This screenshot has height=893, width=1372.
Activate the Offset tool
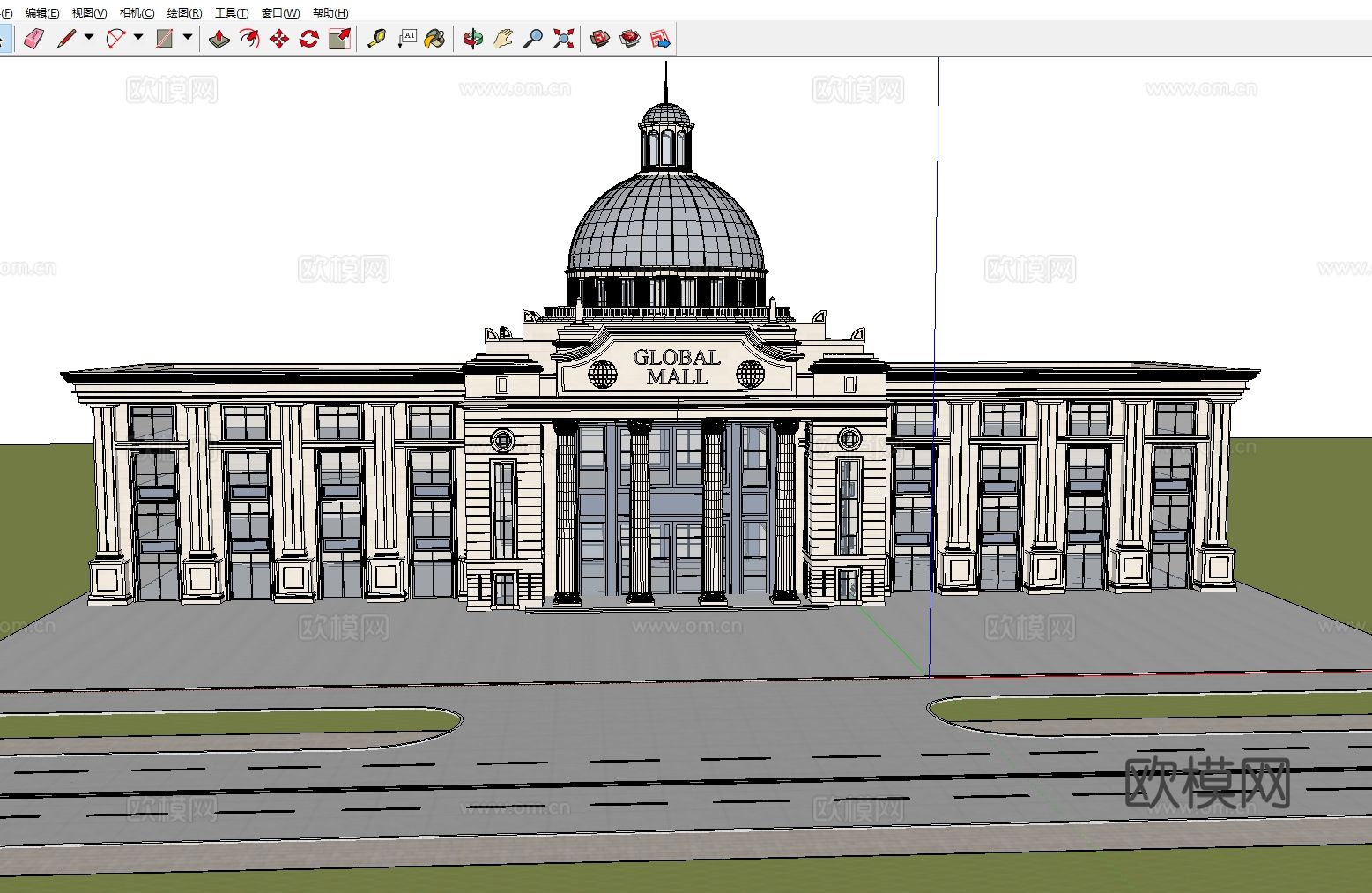coord(249,39)
